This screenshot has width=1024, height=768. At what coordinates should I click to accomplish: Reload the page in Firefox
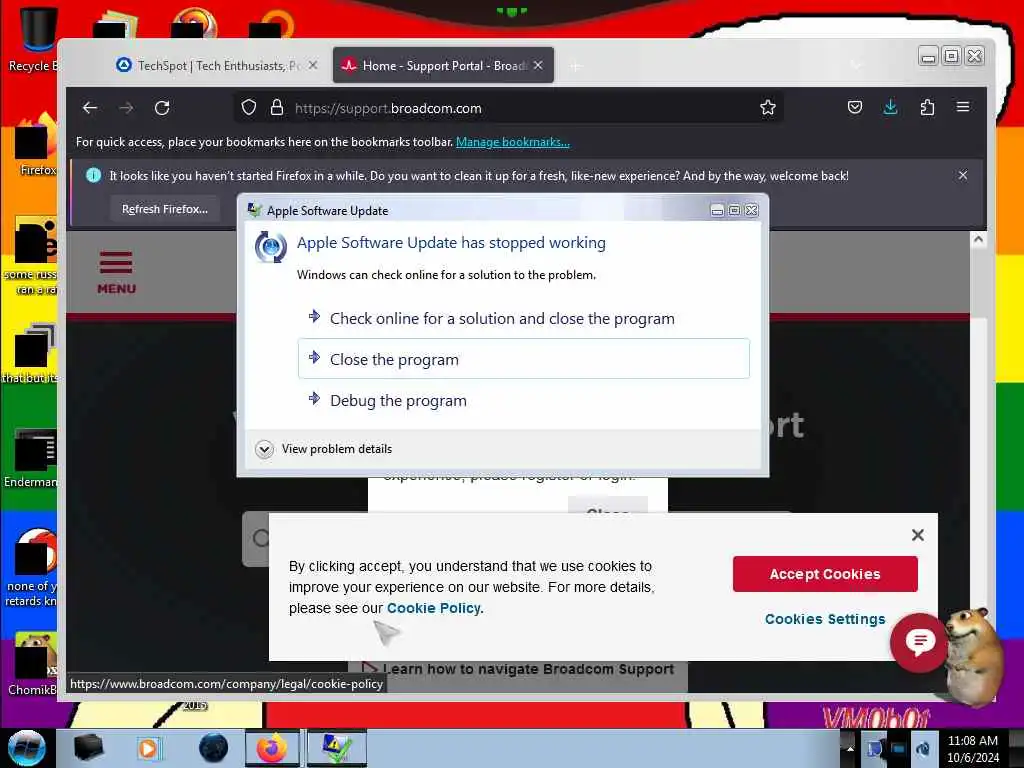click(162, 108)
